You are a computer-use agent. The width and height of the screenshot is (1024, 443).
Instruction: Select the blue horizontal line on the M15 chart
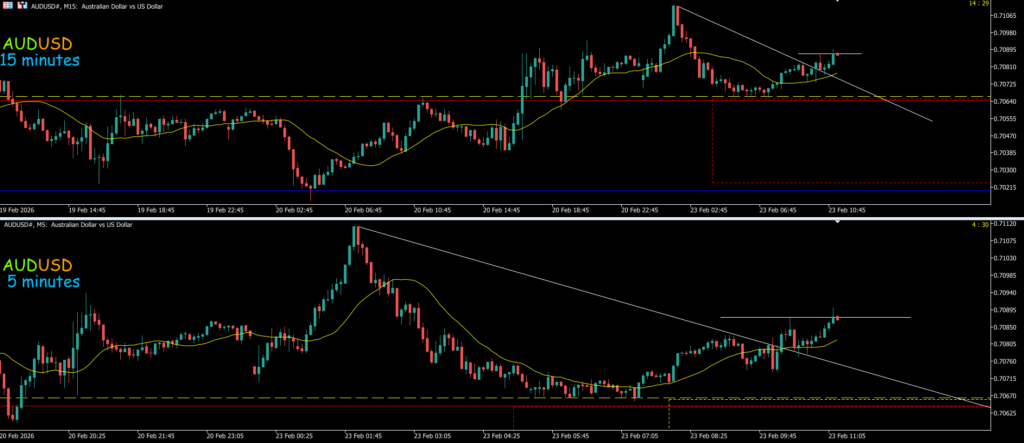click(x=400, y=191)
